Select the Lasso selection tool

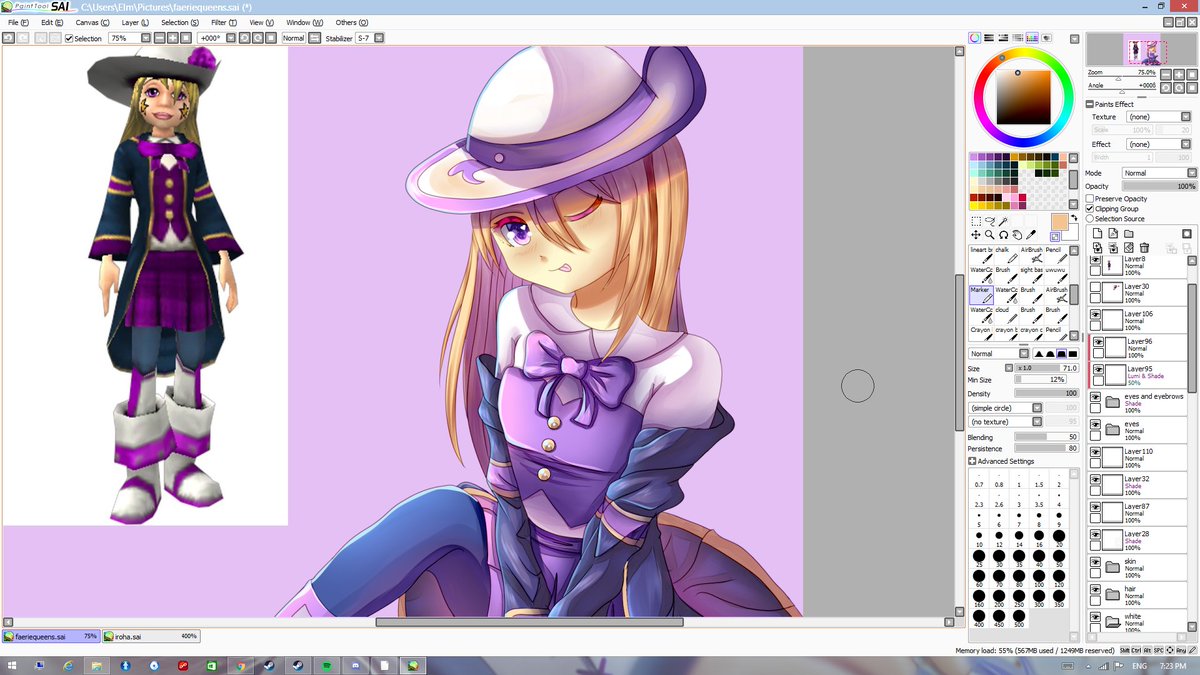click(990, 220)
